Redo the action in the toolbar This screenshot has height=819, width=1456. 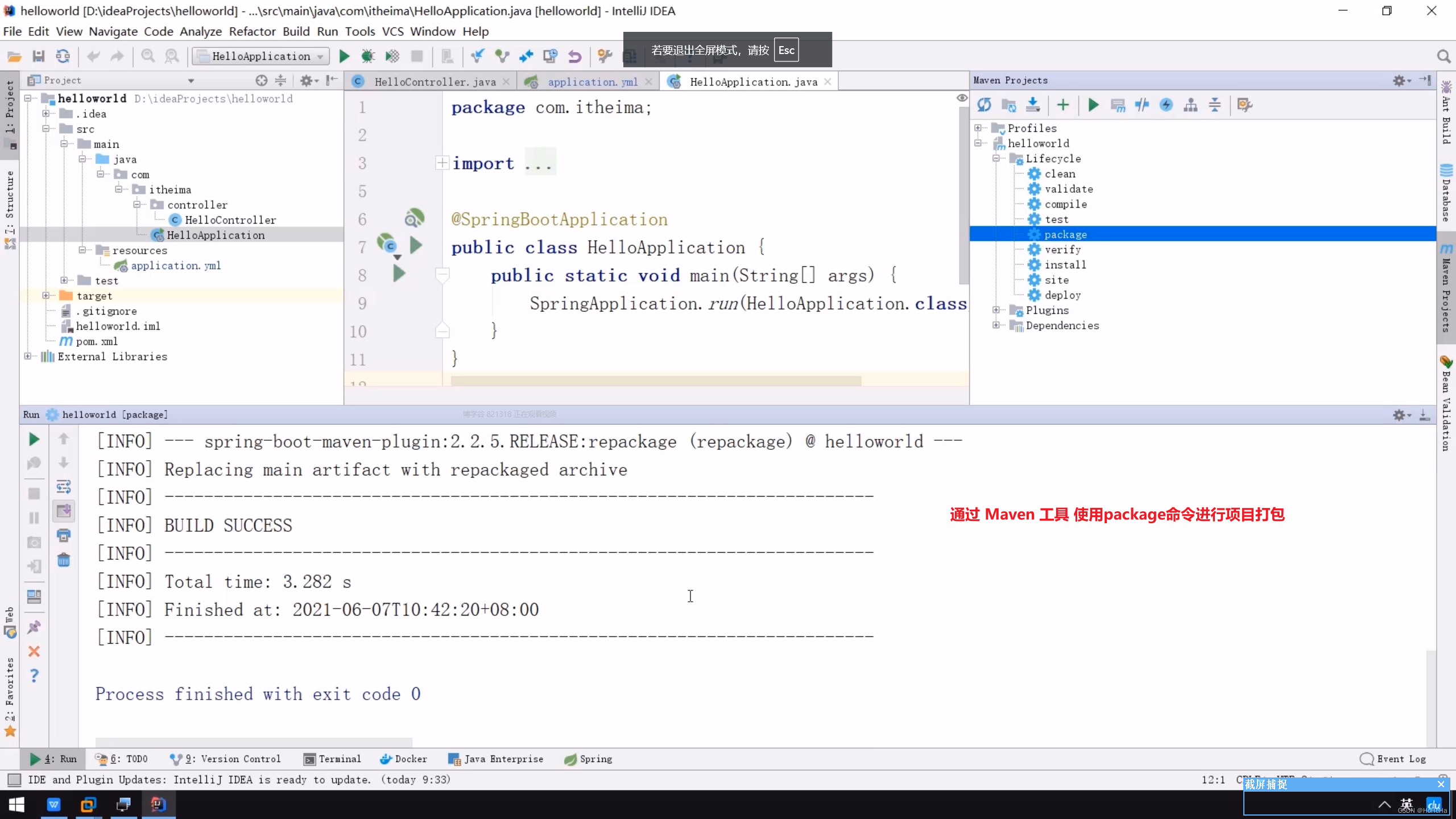click(117, 56)
